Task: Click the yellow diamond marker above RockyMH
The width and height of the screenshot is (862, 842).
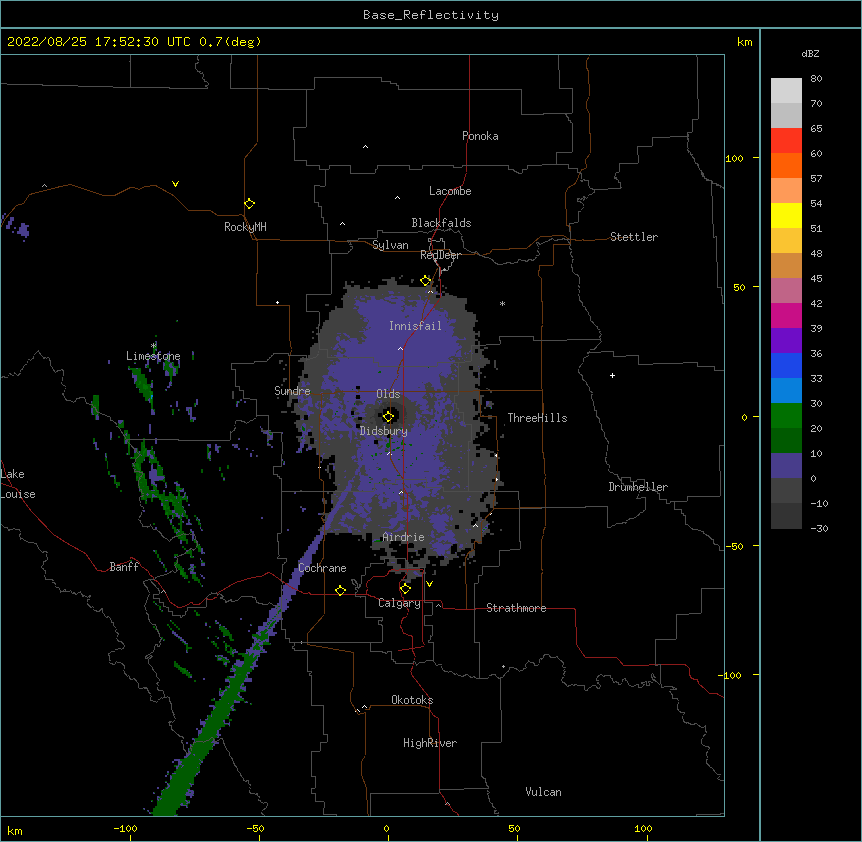Action: (x=249, y=204)
